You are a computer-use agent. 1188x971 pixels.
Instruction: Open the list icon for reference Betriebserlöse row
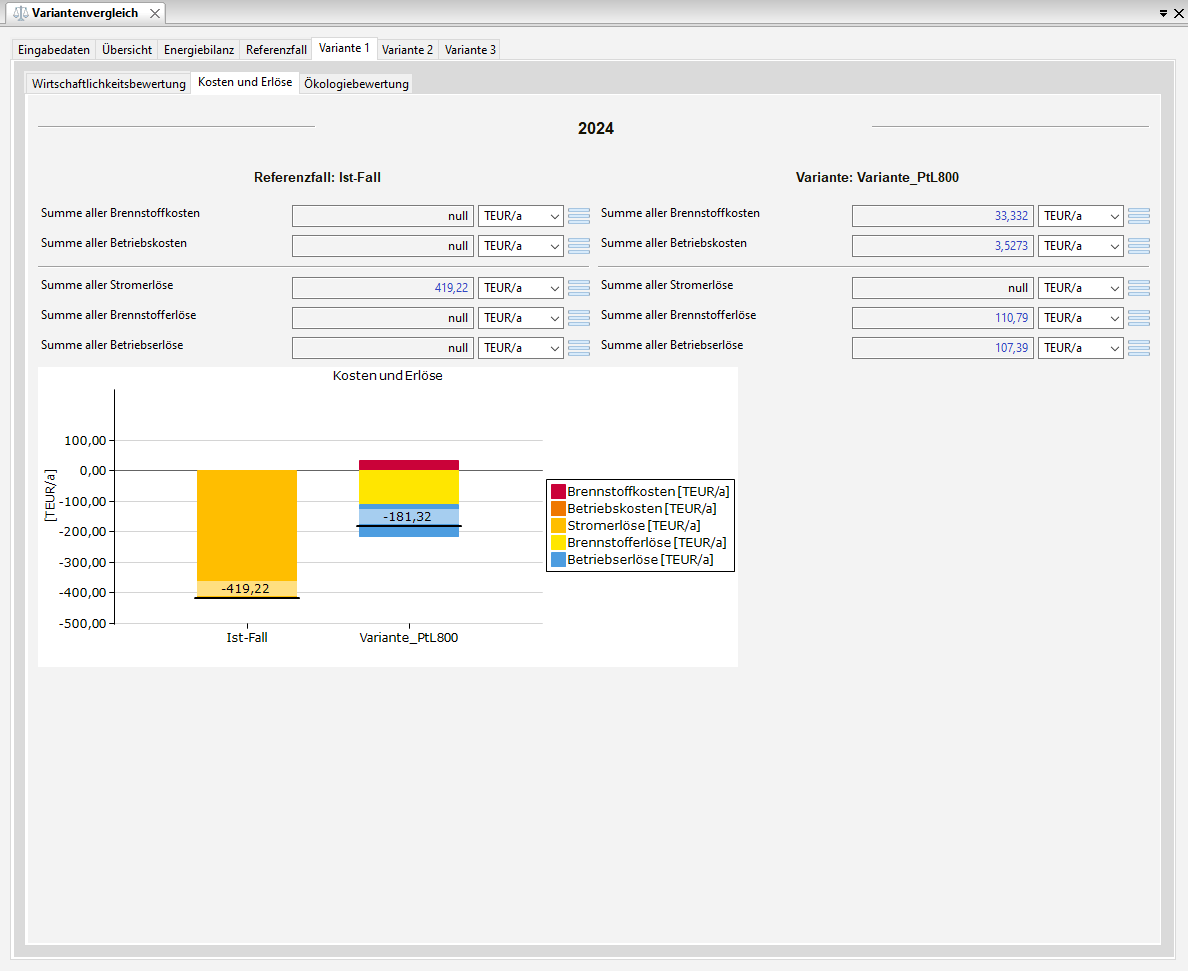point(579,348)
